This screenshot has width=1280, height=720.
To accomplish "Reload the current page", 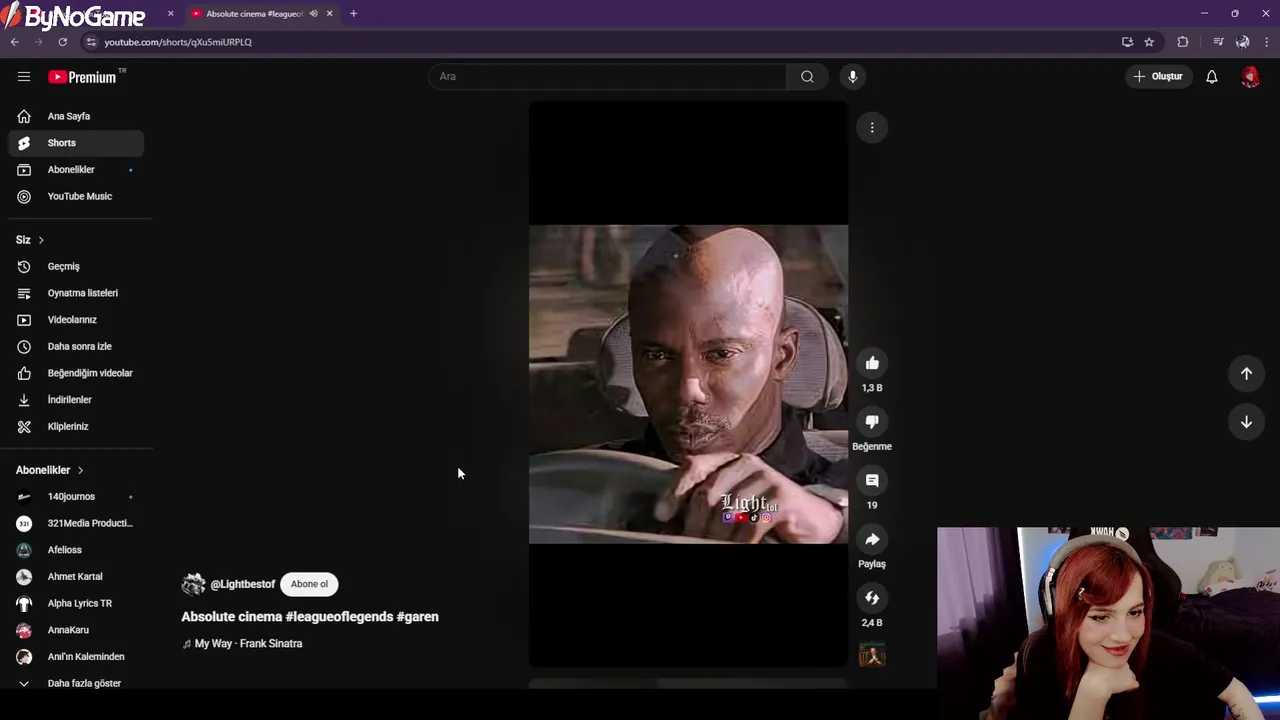I will tap(62, 42).
